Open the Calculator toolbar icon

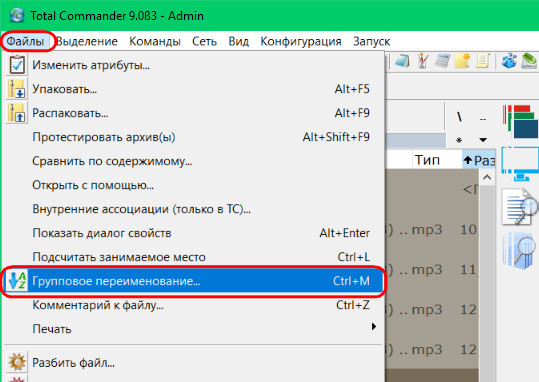coord(442,61)
